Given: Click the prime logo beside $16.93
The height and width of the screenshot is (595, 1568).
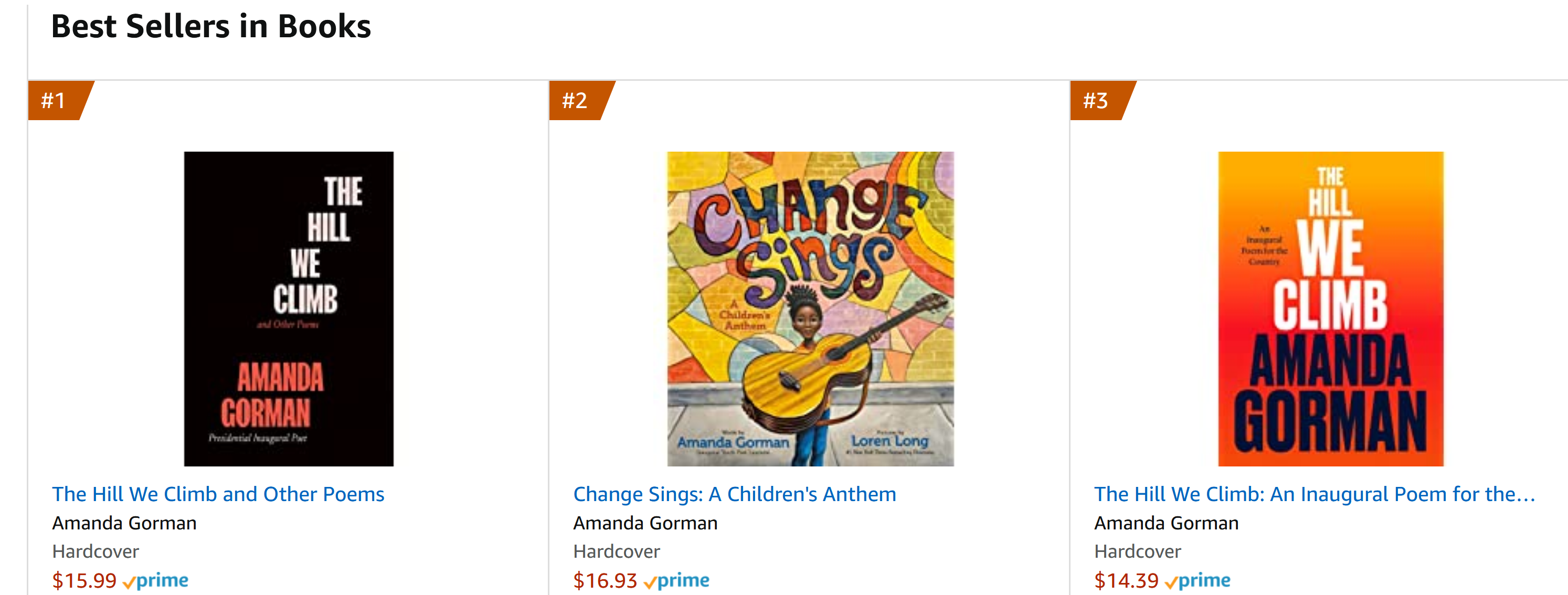Looking at the screenshot, I should [677, 580].
